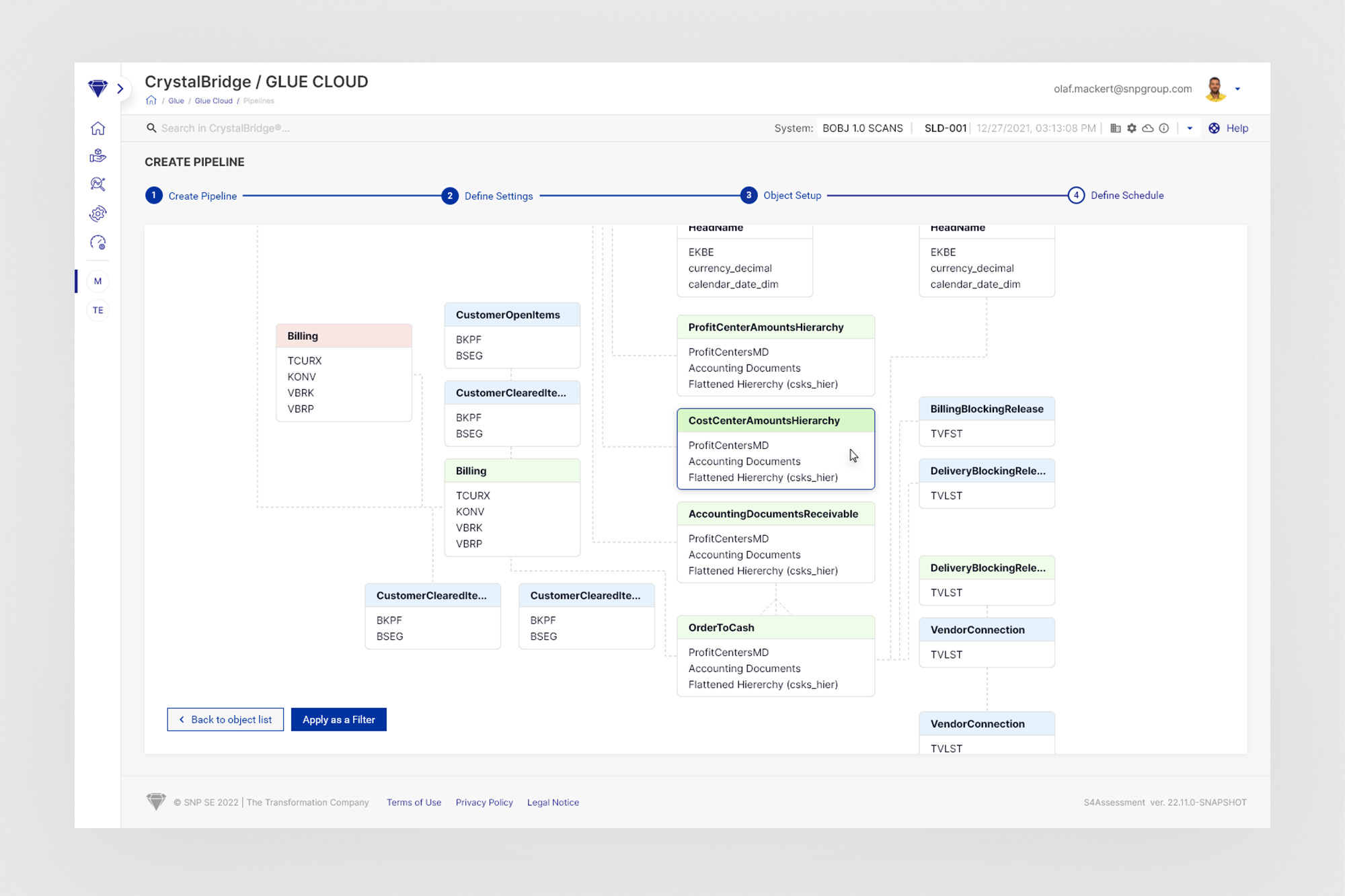The height and width of the screenshot is (896, 1345).
Task: Click the system settings gear icon
Action: pos(1132,128)
